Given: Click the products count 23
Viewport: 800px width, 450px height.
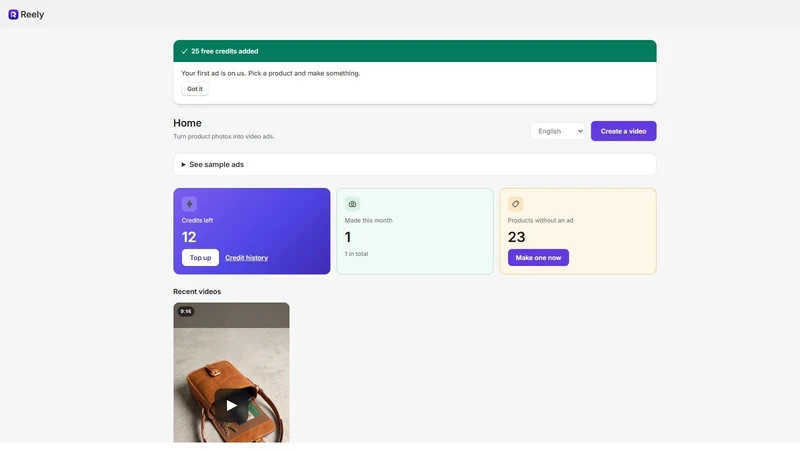Looking at the screenshot, I should [x=516, y=237].
